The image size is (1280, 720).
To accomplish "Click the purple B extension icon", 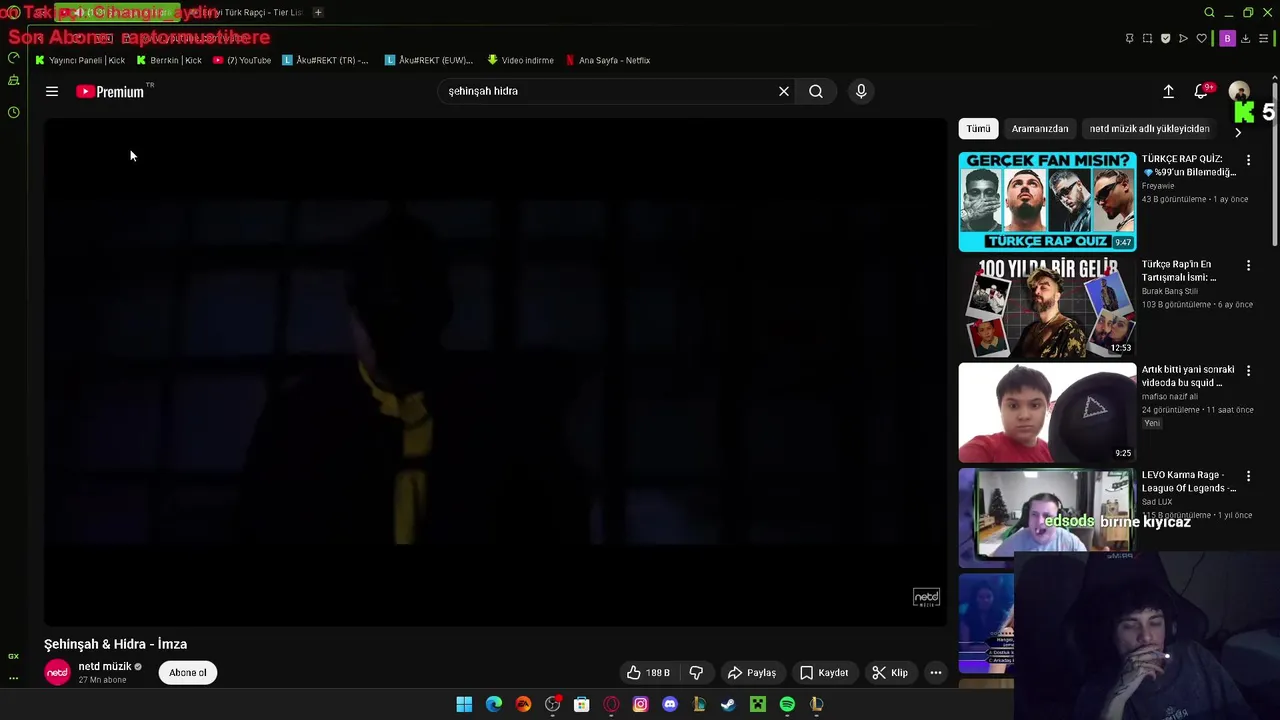I will point(1227,38).
